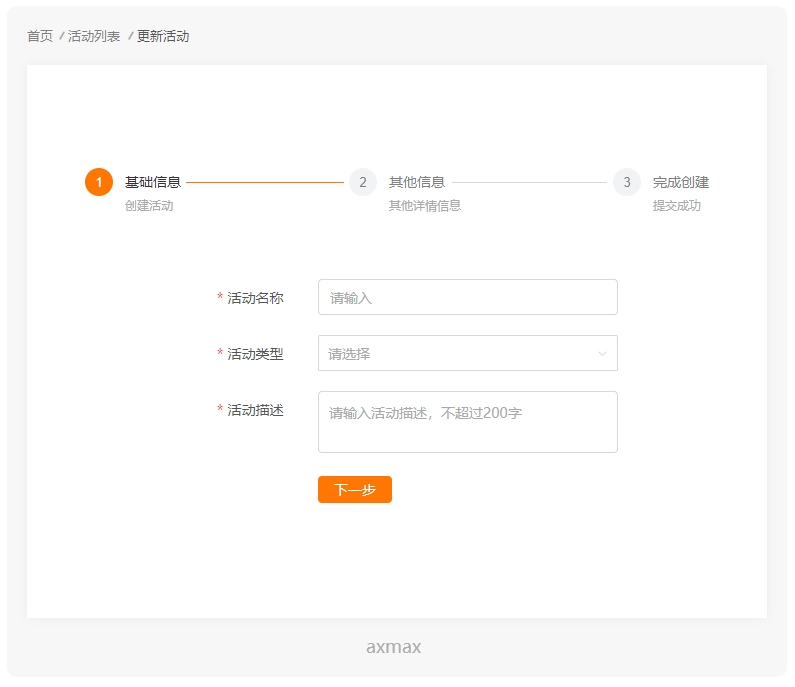Viewport: 795px width, 687px height.
Task: Click the 活动名称 field label
Action: 255,298
